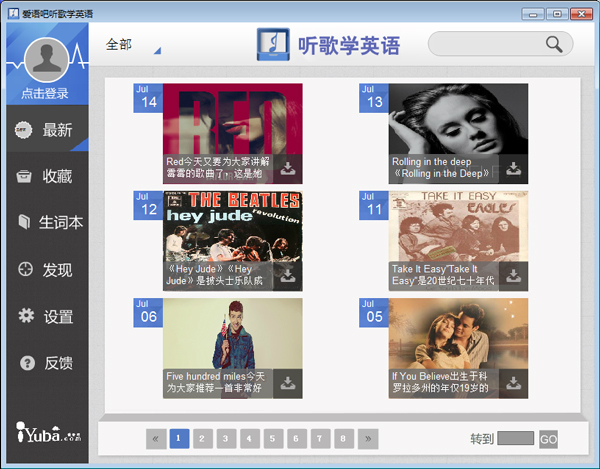
Task: Open the 收藏 favorites tab
Action: 47,176
